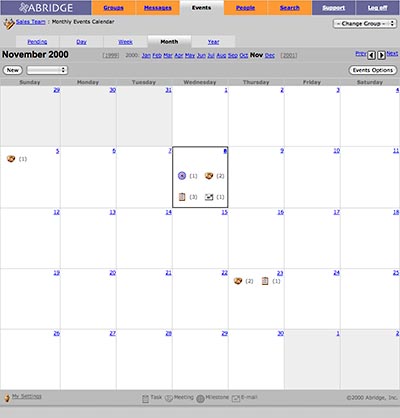Open the dropdown next to New button
The height and width of the screenshot is (418, 400).
click(x=47, y=70)
